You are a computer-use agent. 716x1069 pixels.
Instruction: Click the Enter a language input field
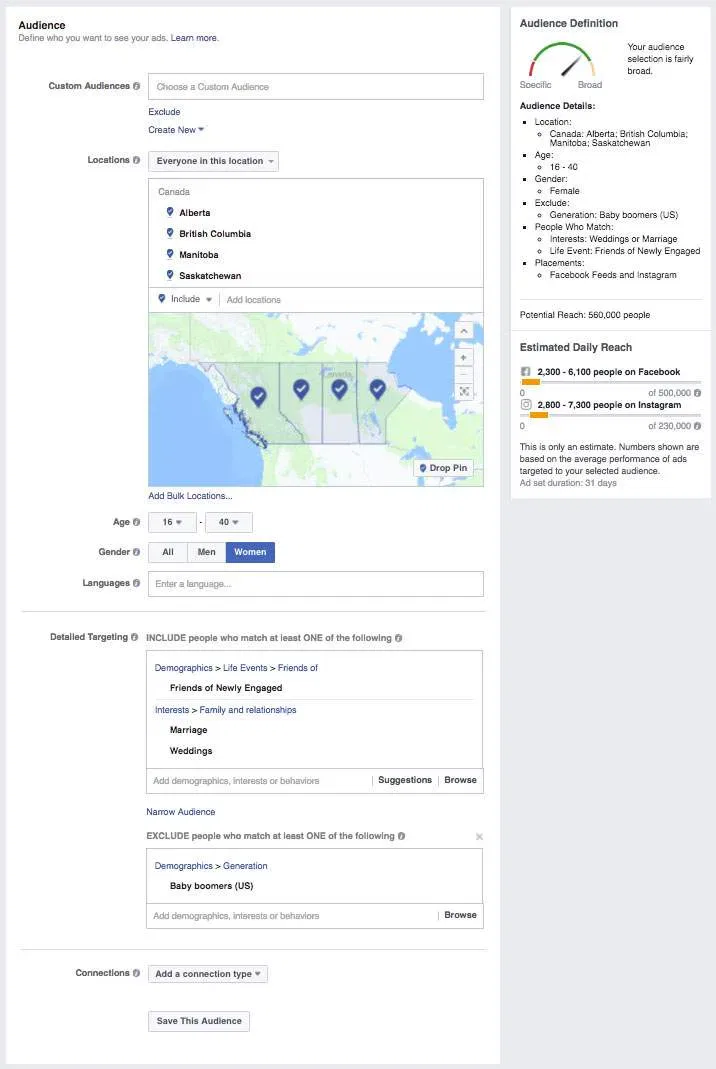click(315, 583)
